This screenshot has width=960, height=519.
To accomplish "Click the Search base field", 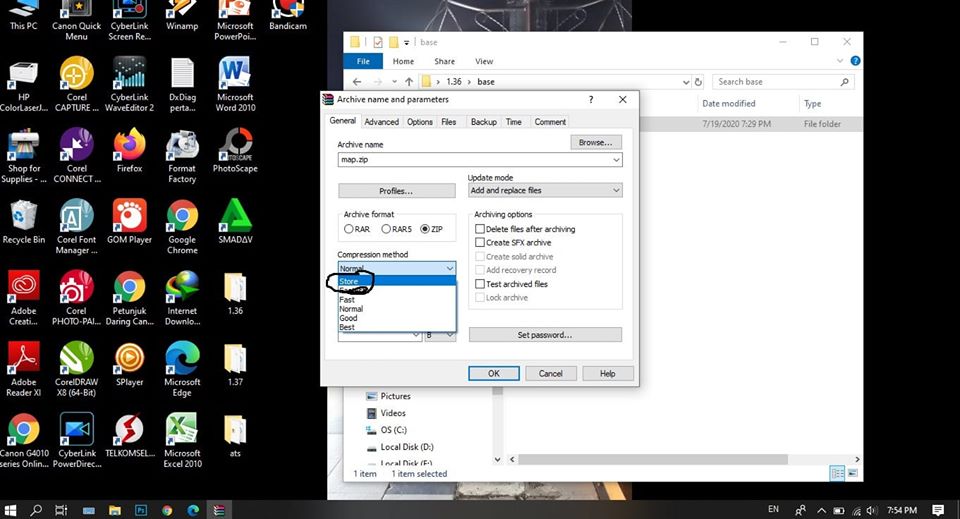I will click(x=782, y=81).
